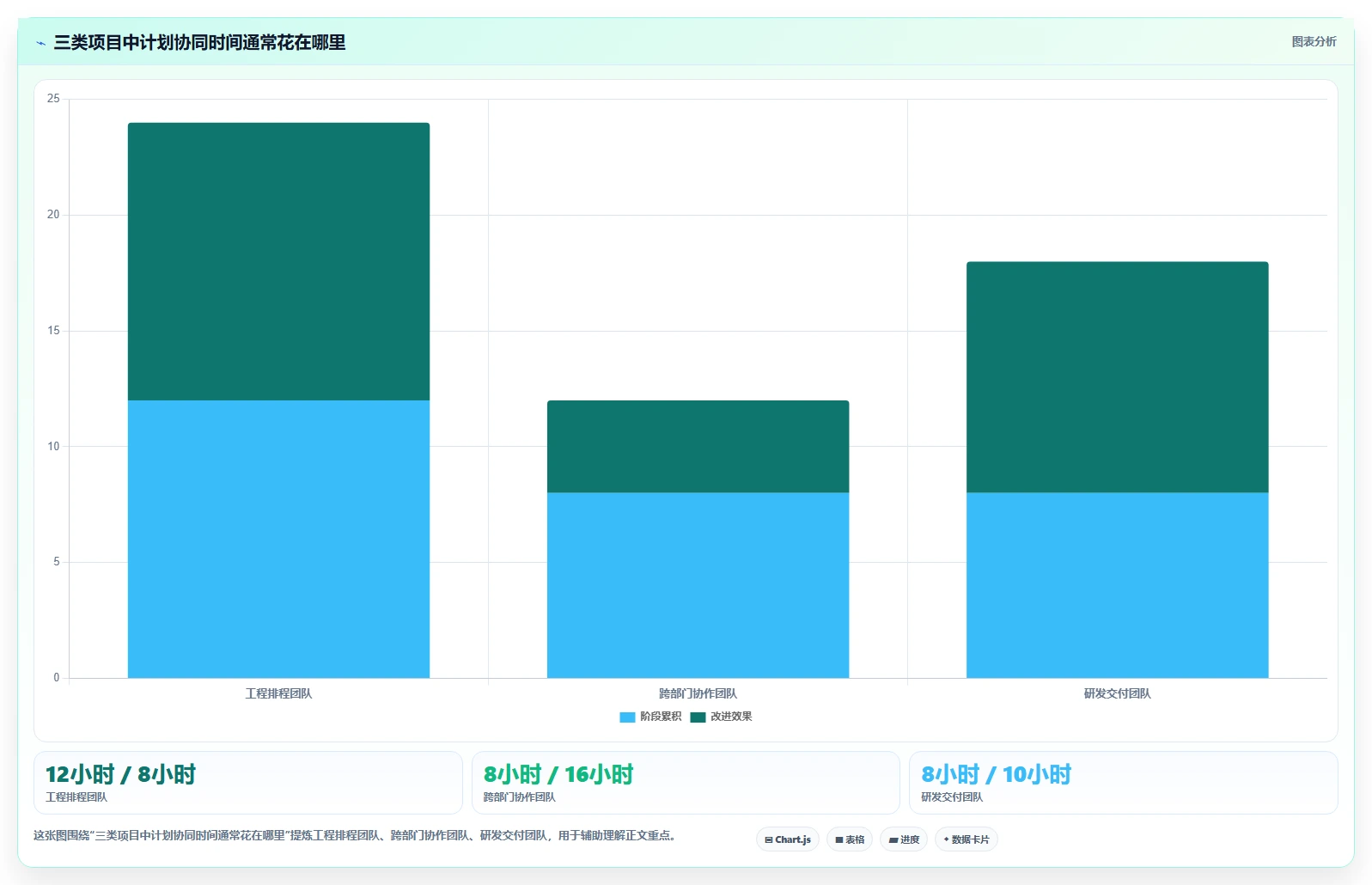Click the description sentence below the cards
1372x885 pixels.
(x=354, y=835)
